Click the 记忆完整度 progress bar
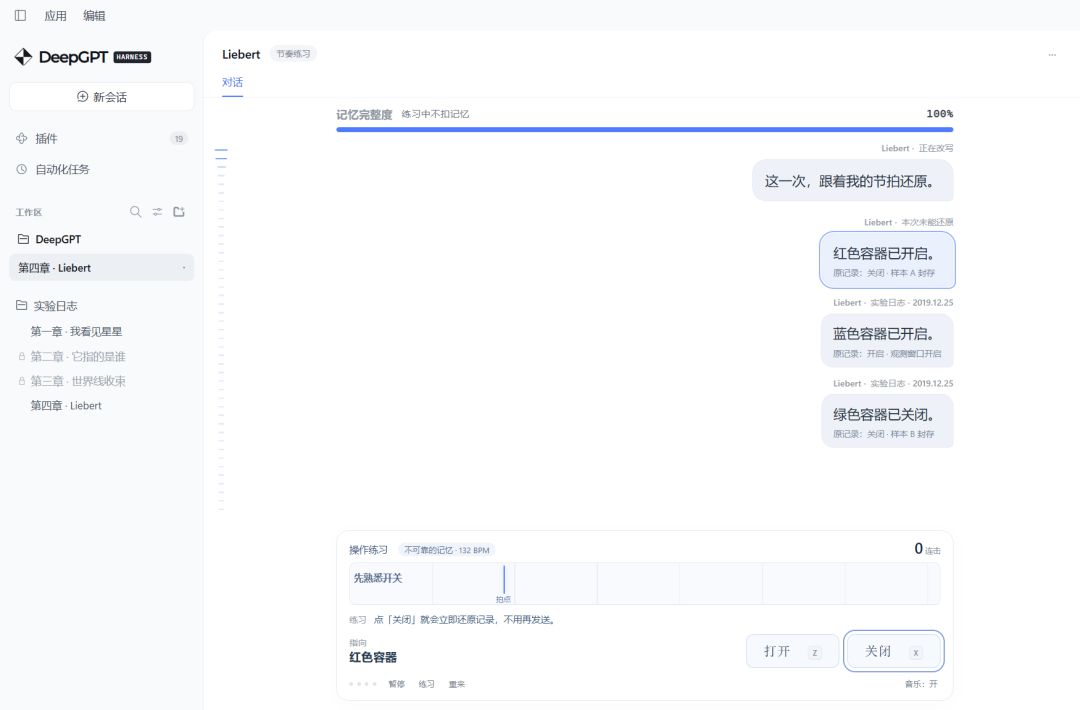The height and width of the screenshot is (710, 1080). [645, 129]
